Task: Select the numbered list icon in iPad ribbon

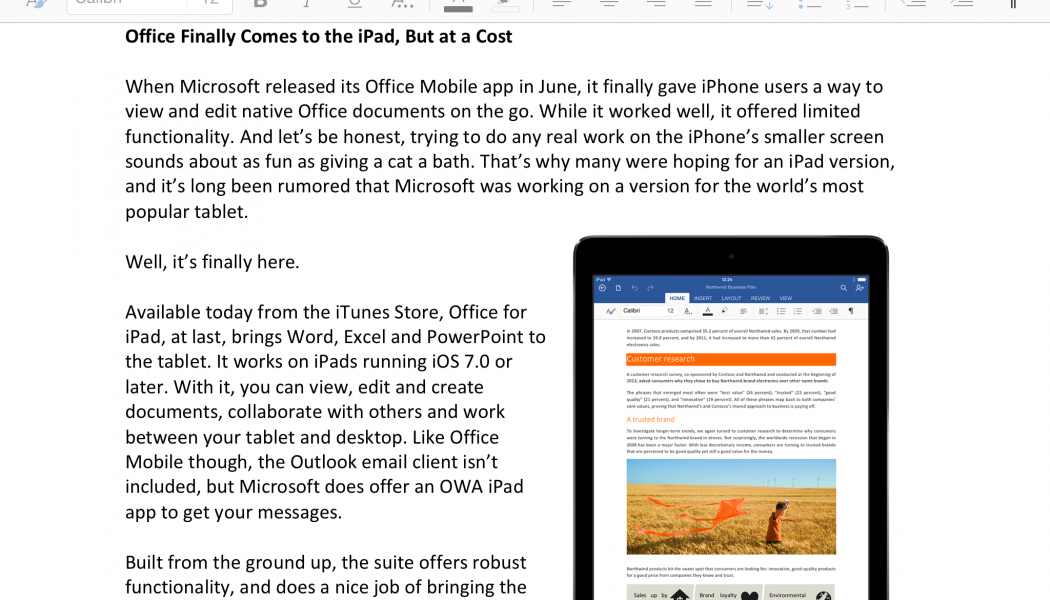Action: [x=798, y=311]
